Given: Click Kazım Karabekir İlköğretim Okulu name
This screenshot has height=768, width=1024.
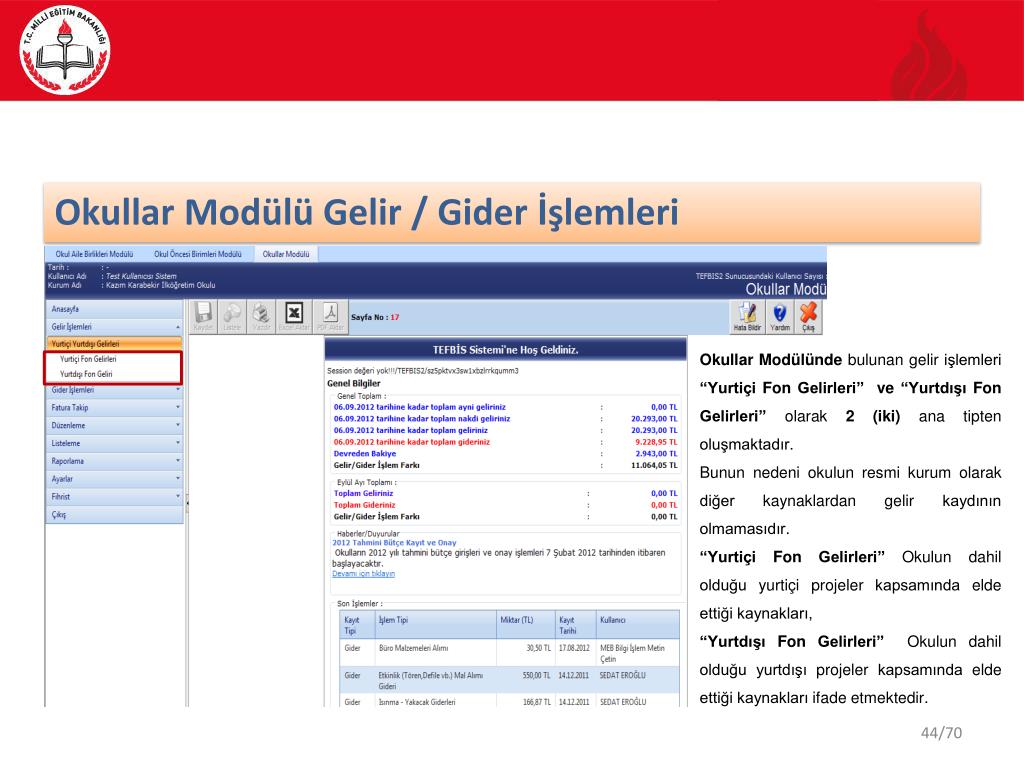Looking at the screenshot, I should tap(161, 285).
